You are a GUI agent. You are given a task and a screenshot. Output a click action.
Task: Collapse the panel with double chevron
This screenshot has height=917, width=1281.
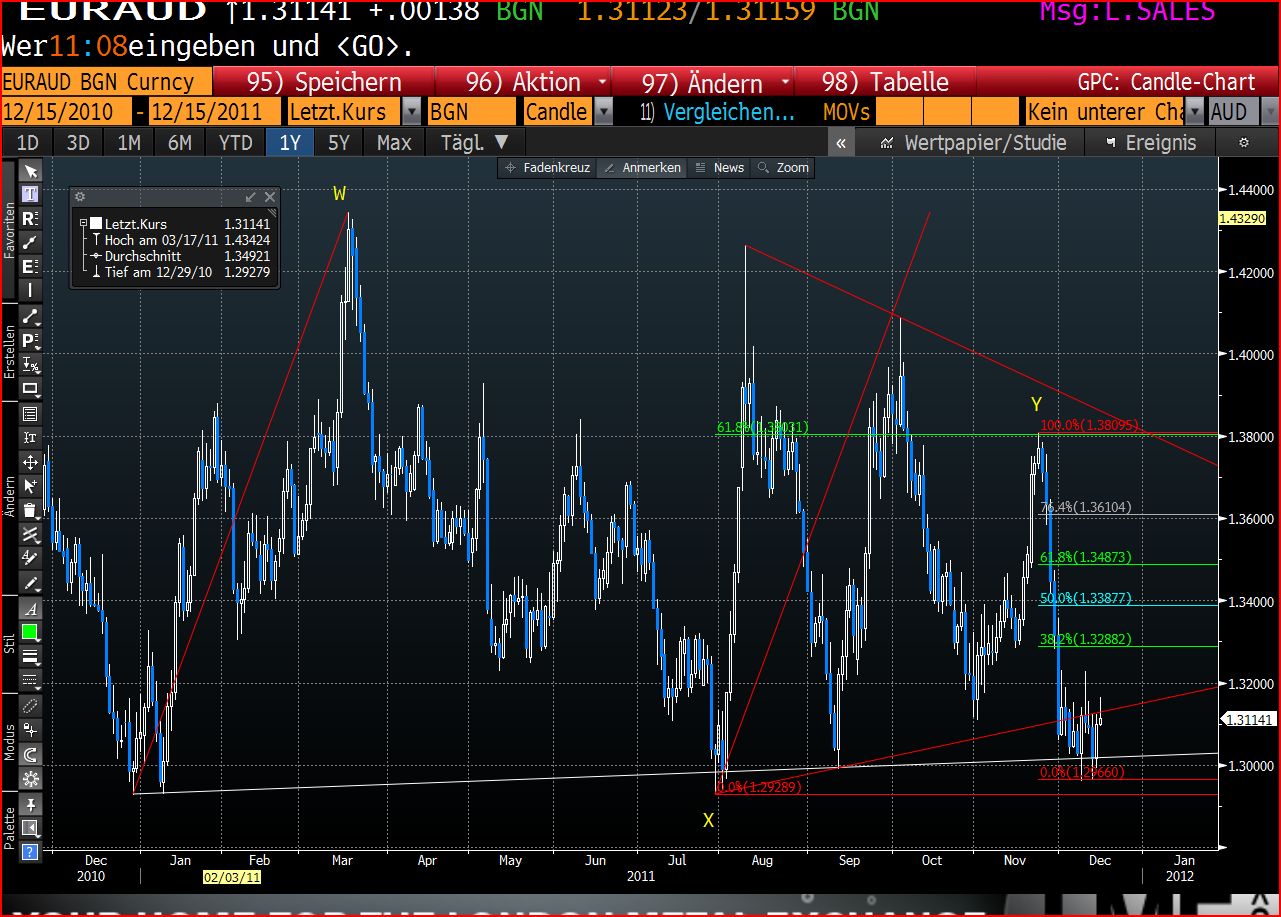pyautogui.click(x=841, y=143)
